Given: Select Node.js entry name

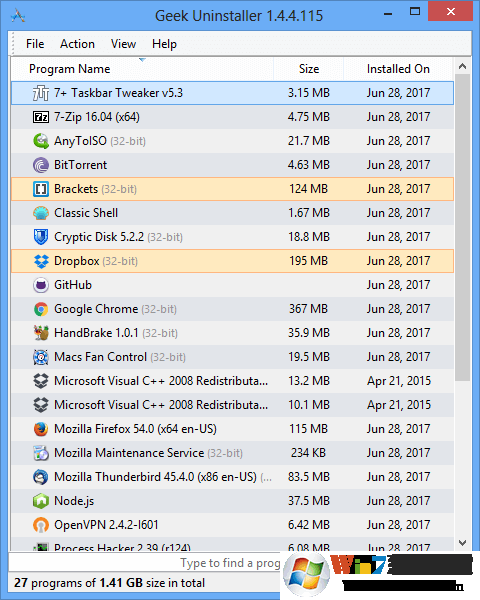Looking at the screenshot, I should [x=74, y=501].
